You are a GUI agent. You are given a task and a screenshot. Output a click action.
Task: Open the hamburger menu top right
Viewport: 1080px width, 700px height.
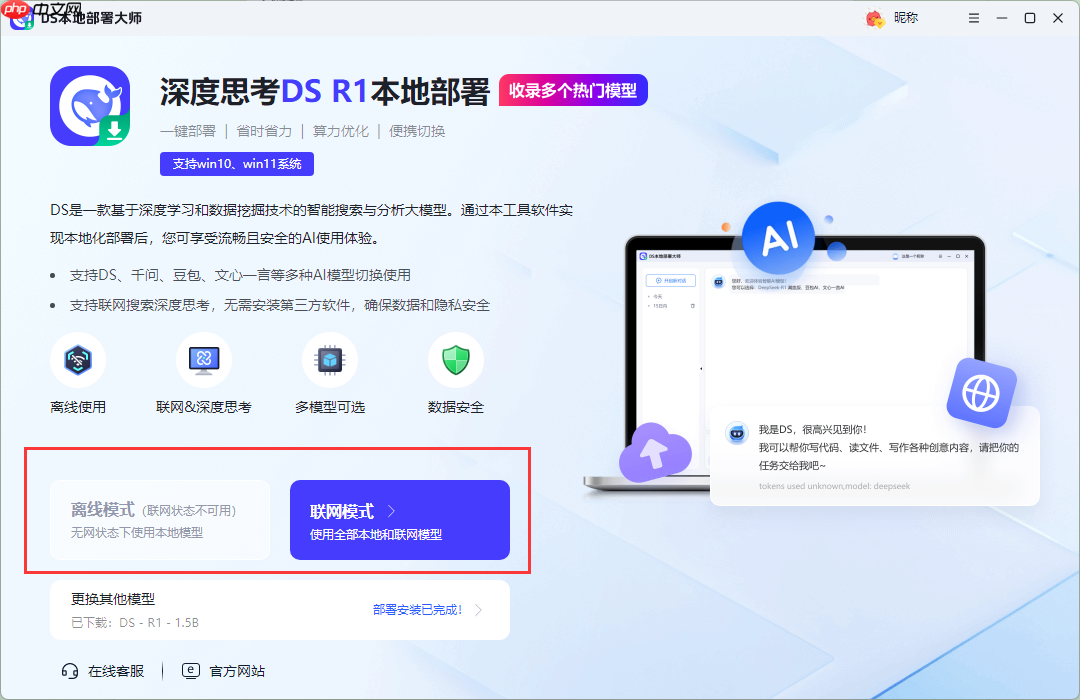pyautogui.click(x=973, y=18)
